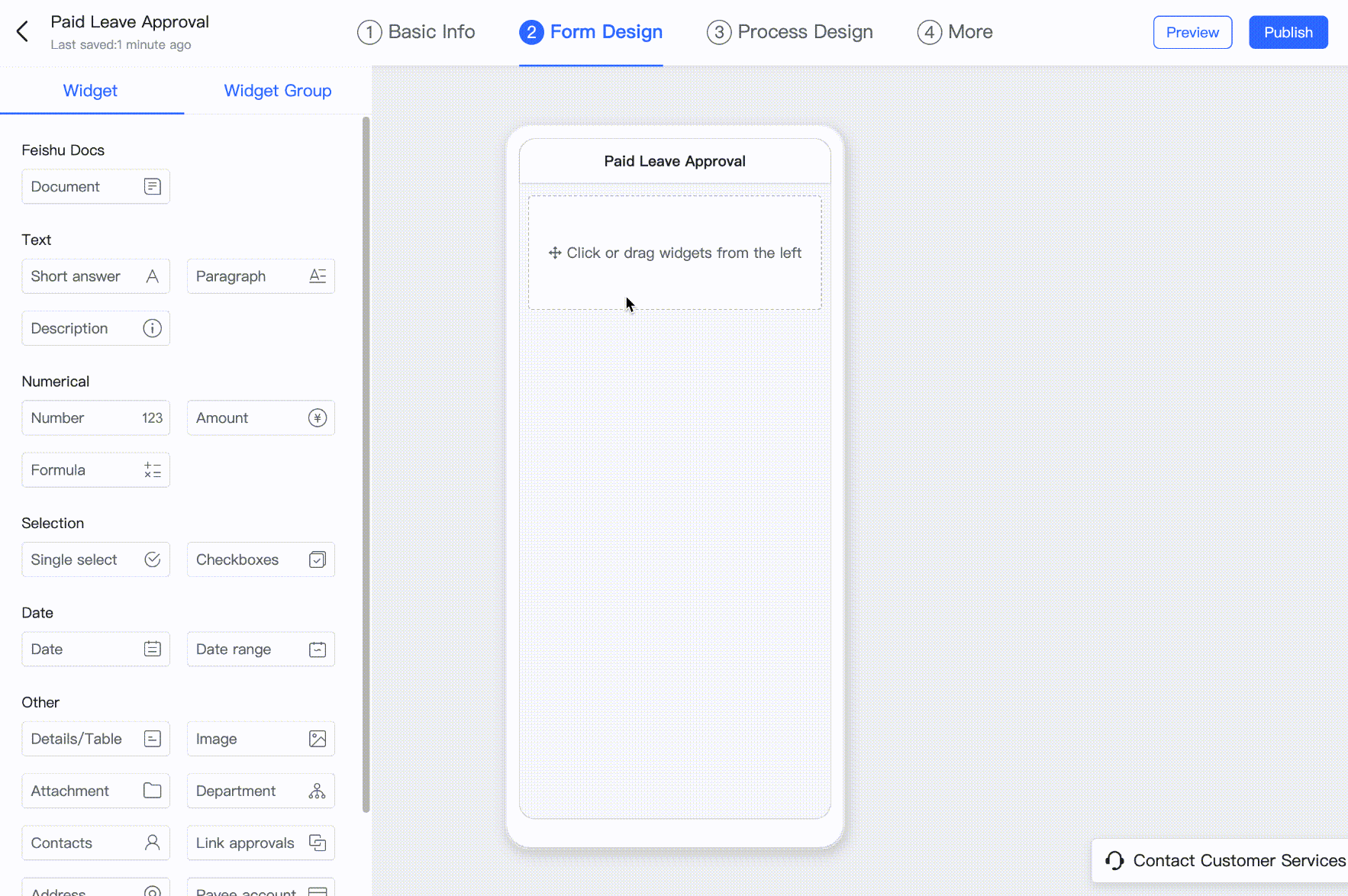Insert the Attachment widget
This screenshot has width=1348, height=896.
95,791
